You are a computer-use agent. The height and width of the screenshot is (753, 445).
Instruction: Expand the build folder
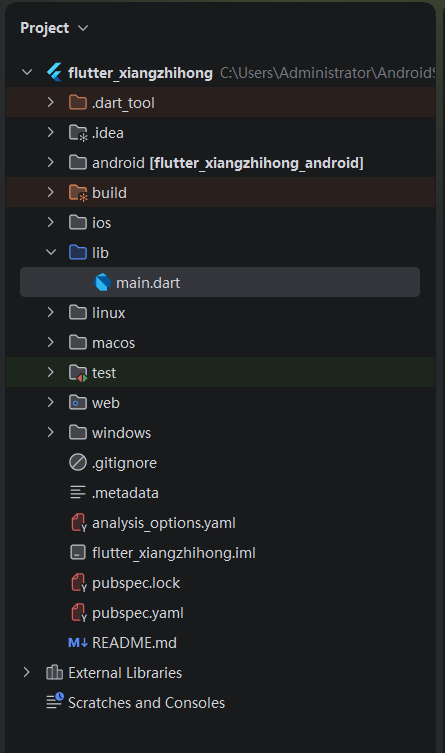point(51,193)
